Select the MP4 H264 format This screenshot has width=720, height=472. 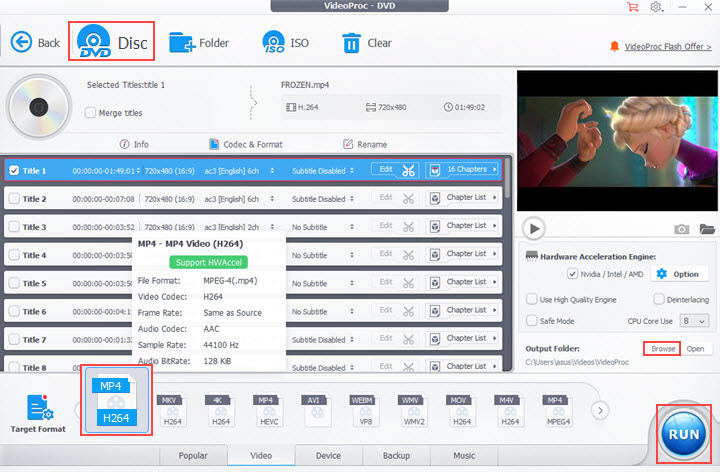pyautogui.click(x=116, y=401)
